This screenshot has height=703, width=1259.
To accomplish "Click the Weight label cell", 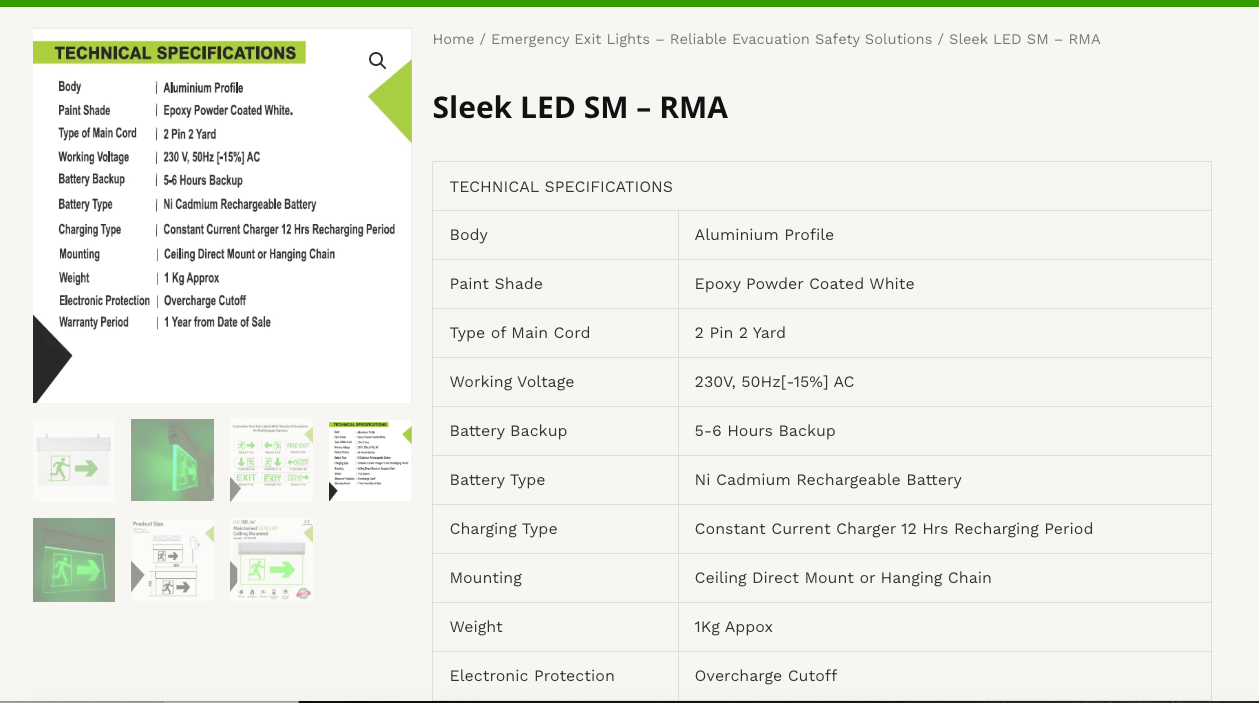I will [x=555, y=627].
